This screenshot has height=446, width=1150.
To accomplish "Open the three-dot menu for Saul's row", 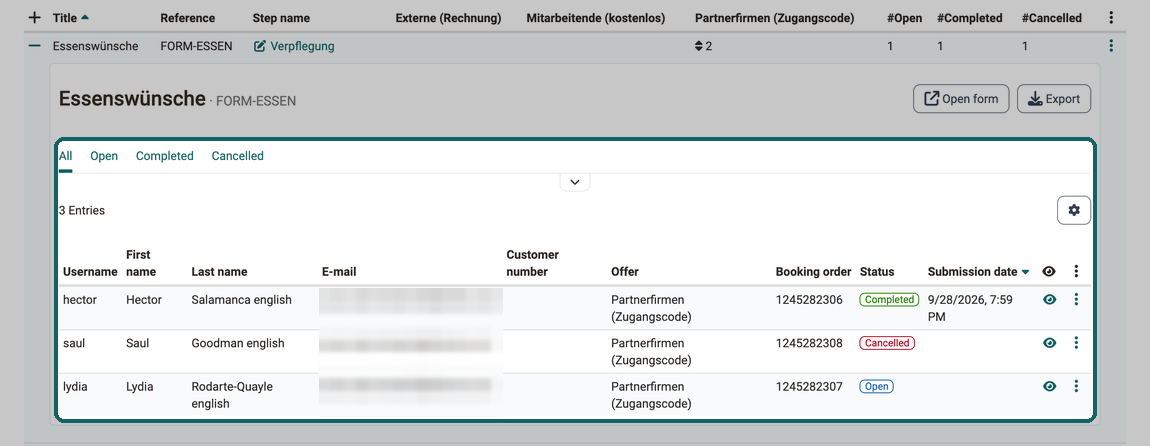I will point(1076,343).
